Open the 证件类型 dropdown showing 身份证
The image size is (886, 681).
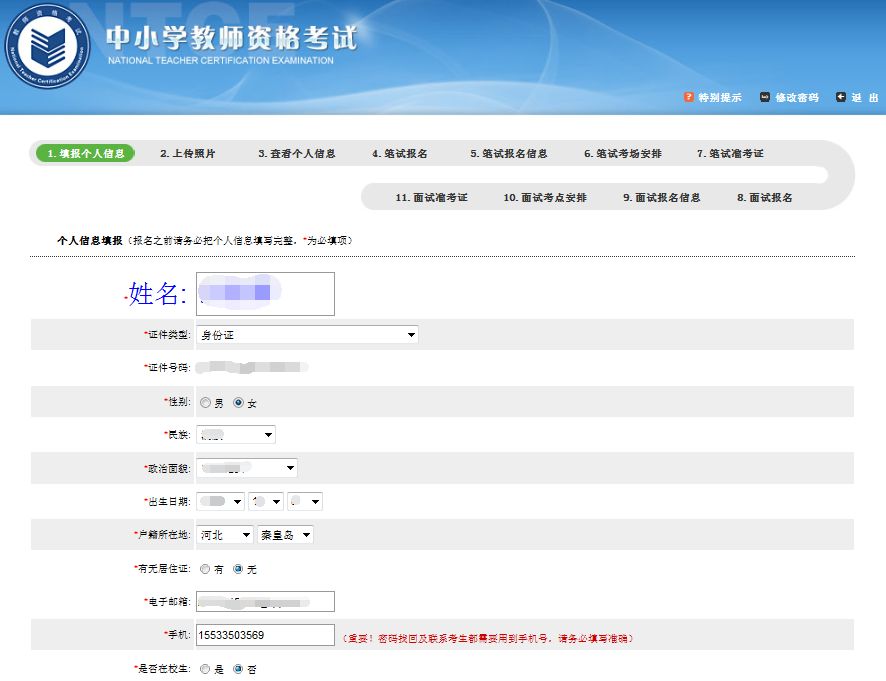(x=307, y=335)
